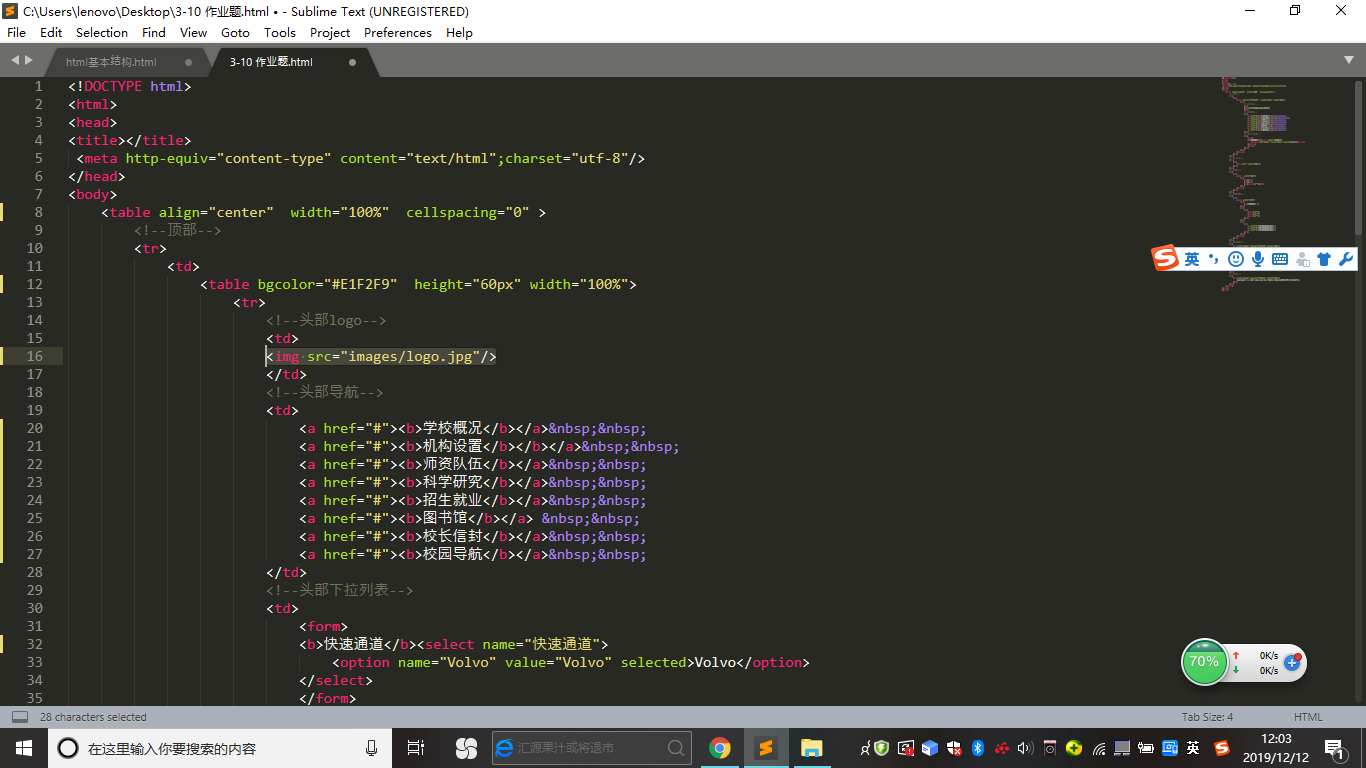Open the Bluetooth tray icon
Image resolution: width=1366 pixels, height=768 pixels.
click(x=978, y=748)
